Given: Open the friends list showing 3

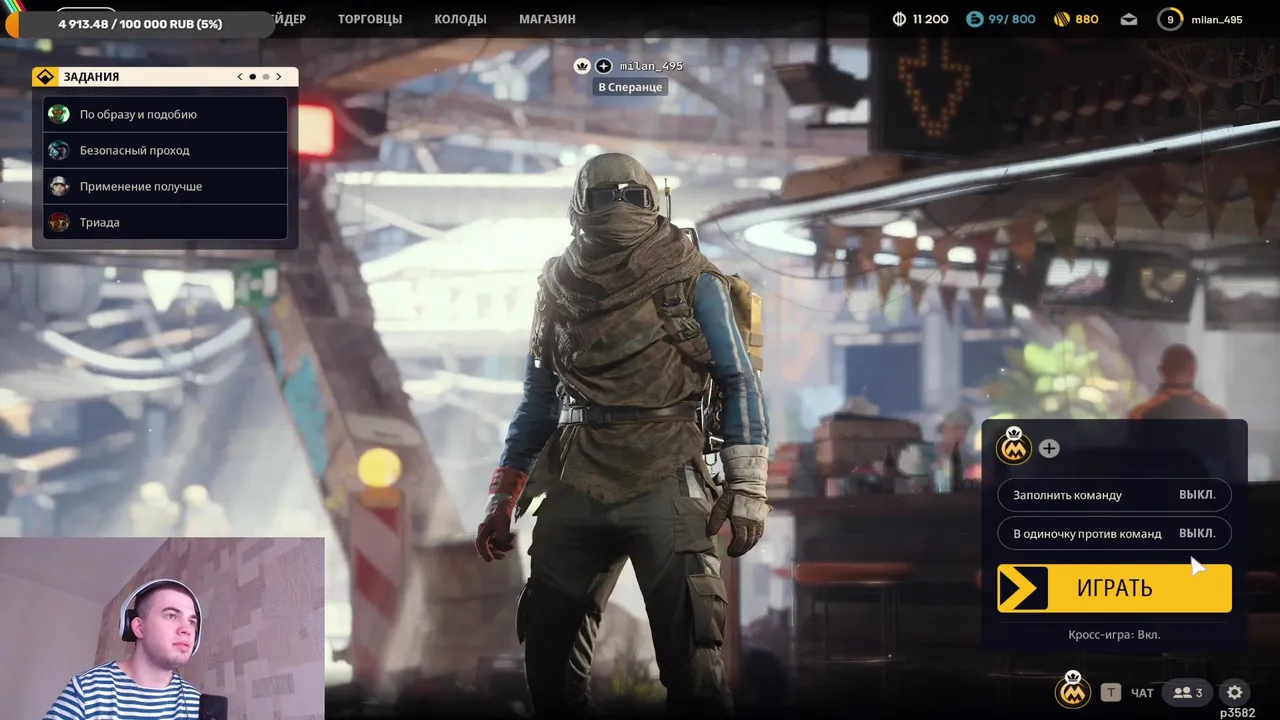Looking at the screenshot, I should (x=1188, y=692).
